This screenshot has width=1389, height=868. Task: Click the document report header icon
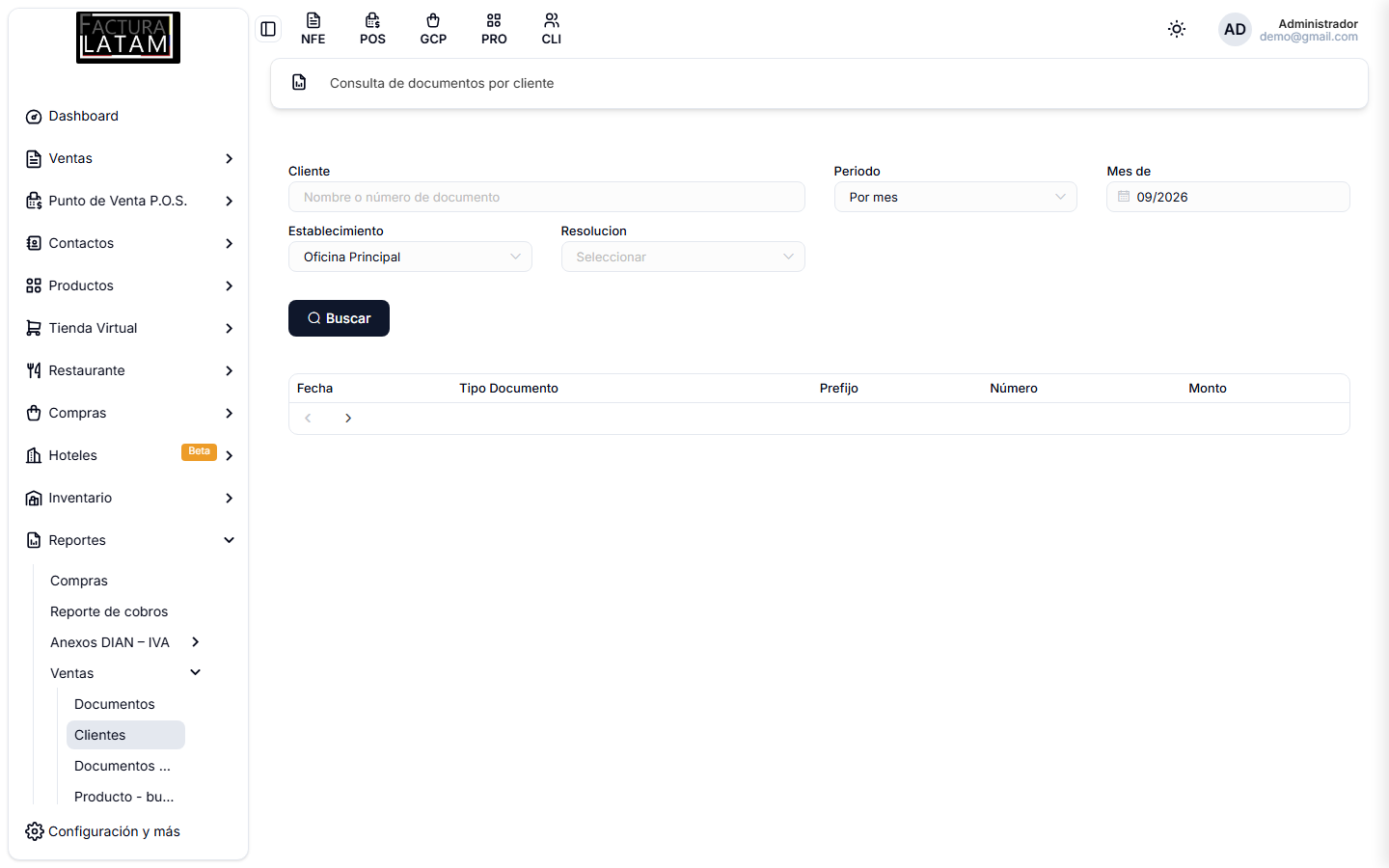click(x=299, y=83)
